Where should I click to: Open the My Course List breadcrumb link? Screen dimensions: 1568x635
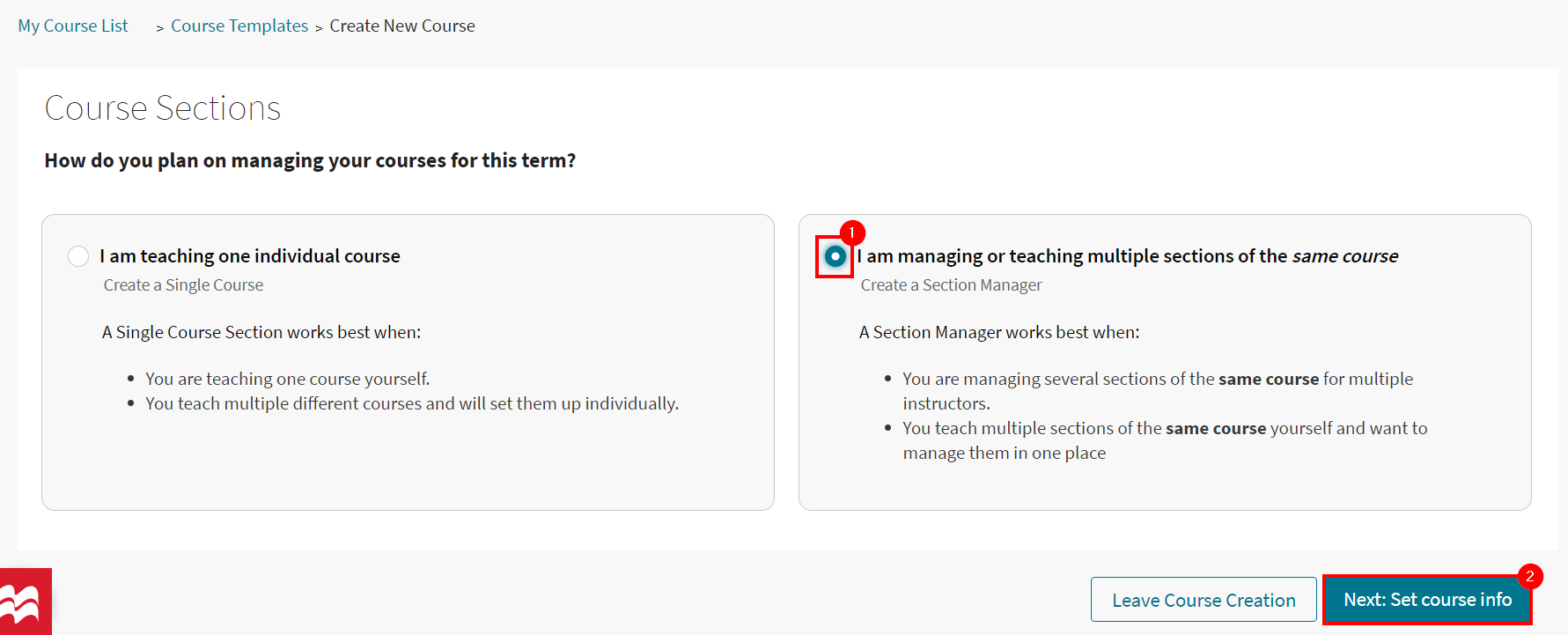[x=73, y=26]
